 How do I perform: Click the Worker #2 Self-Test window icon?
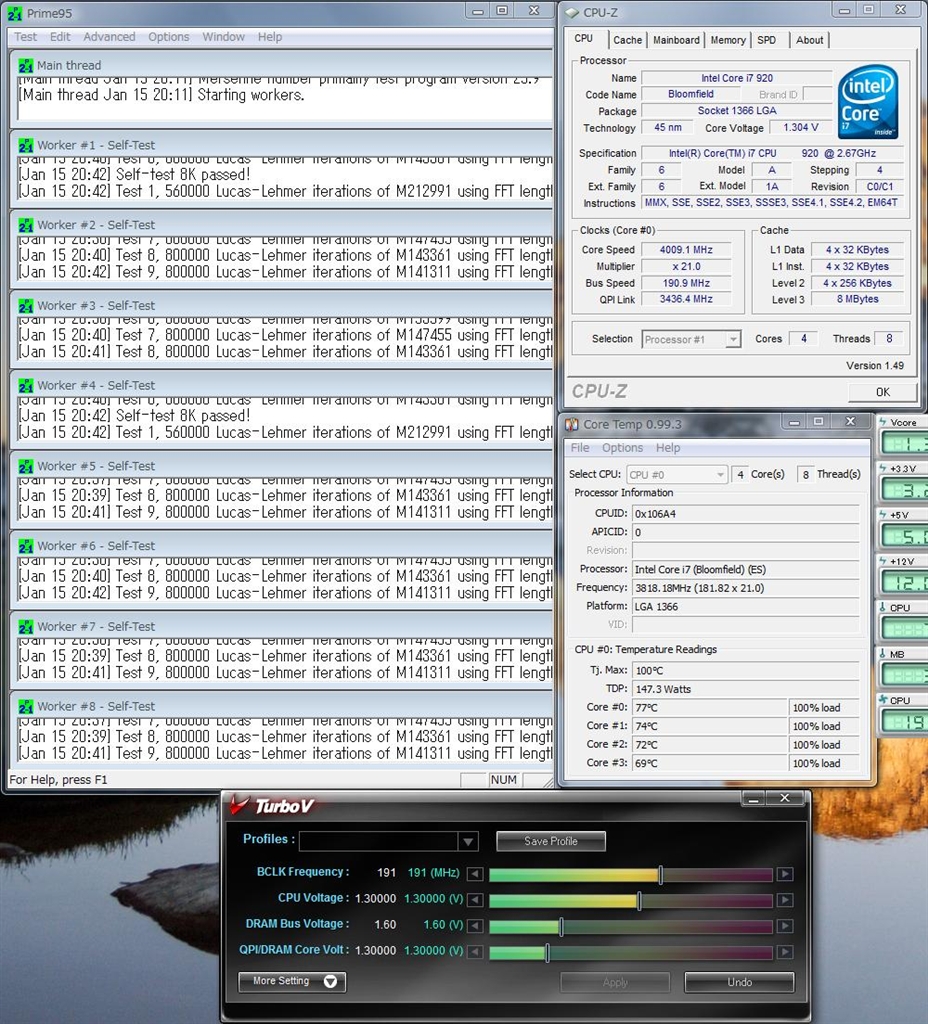tap(26, 225)
